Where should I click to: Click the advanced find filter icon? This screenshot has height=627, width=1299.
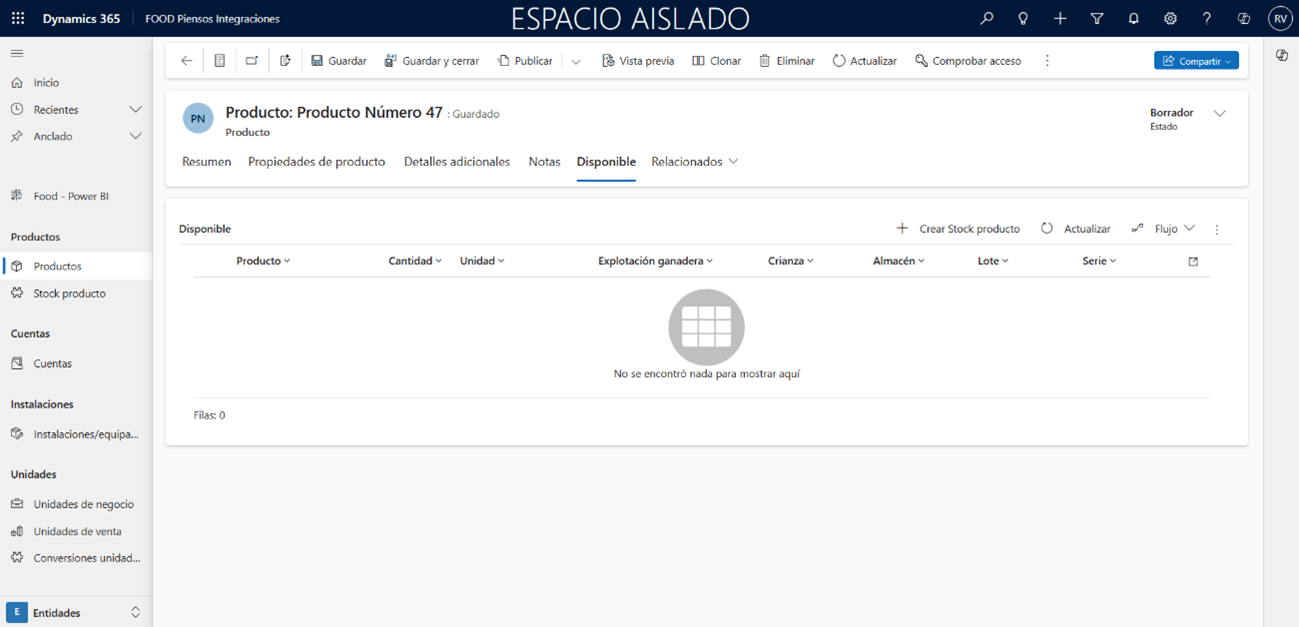pos(1097,19)
